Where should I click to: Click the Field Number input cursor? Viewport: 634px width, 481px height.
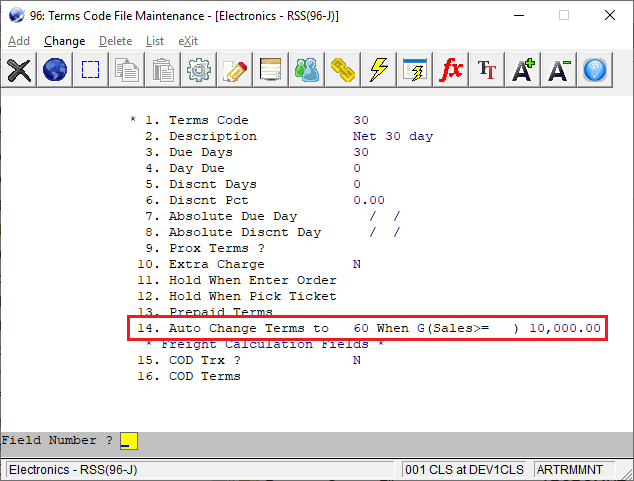pyautogui.click(x=128, y=441)
